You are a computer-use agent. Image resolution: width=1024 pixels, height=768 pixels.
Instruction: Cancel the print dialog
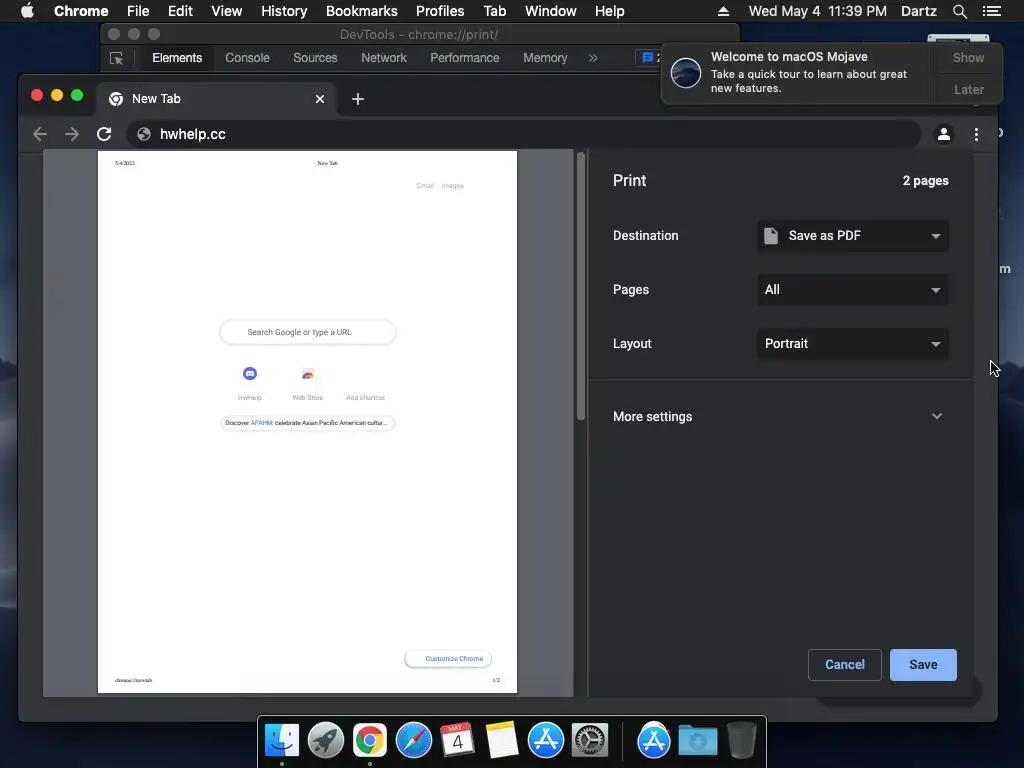click(844, 665)
